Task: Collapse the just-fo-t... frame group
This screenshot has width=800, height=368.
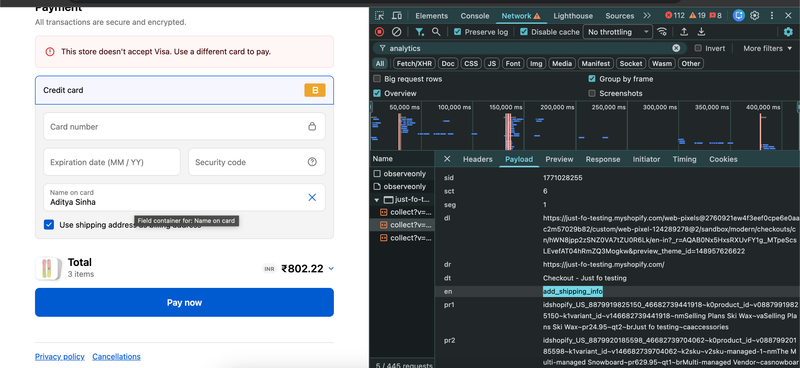Action: click(x=377, y=200)
